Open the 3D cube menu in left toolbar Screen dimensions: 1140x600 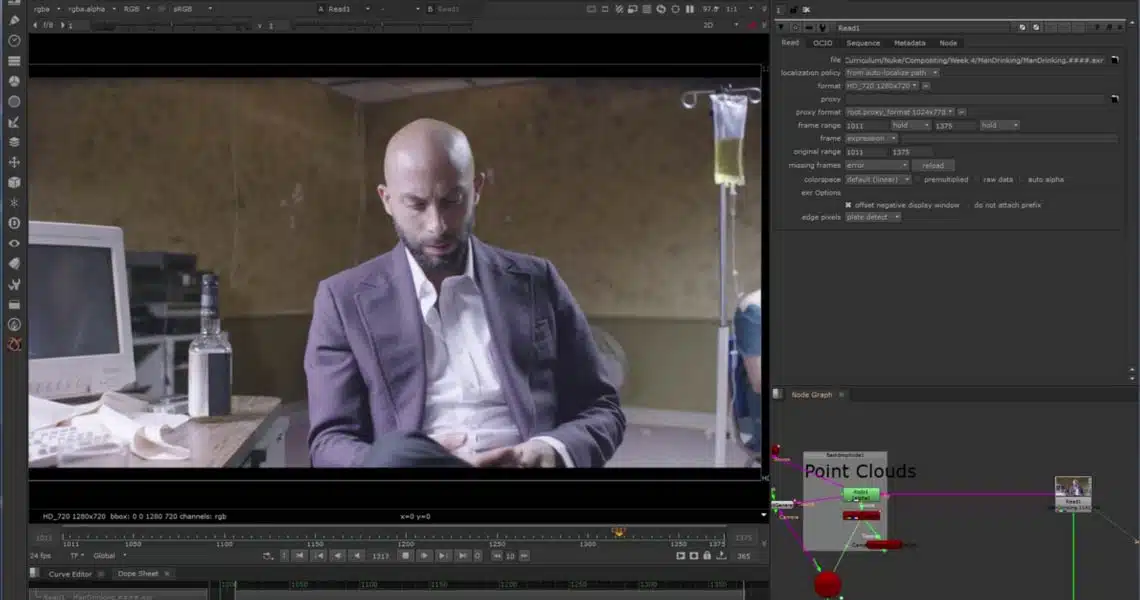click(14, 182)
